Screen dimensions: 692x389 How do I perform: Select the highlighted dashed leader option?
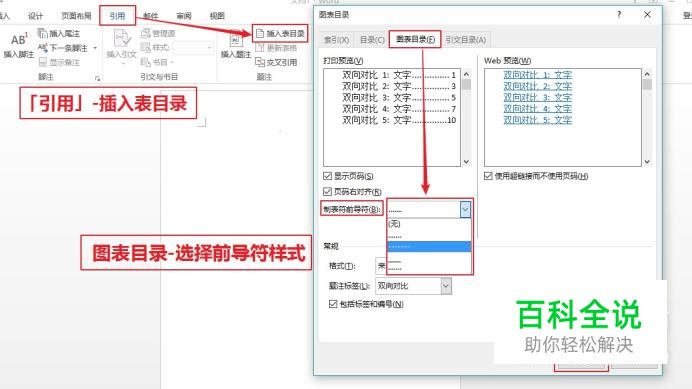429,246
